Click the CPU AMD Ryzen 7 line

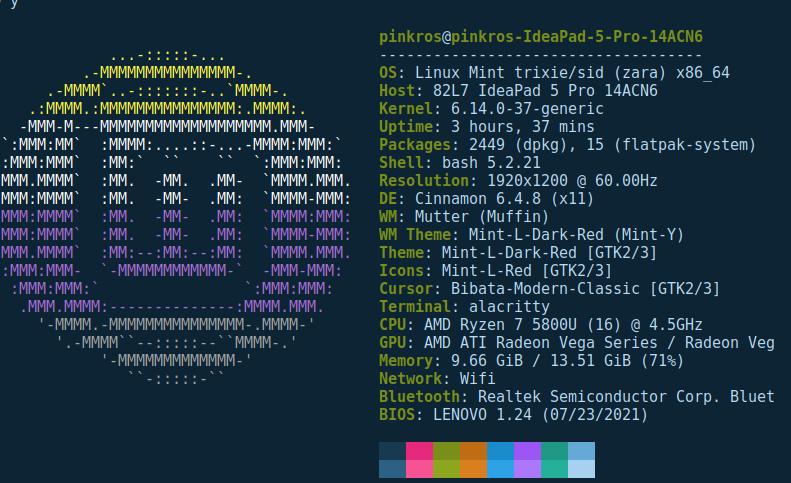pos(541,325)
